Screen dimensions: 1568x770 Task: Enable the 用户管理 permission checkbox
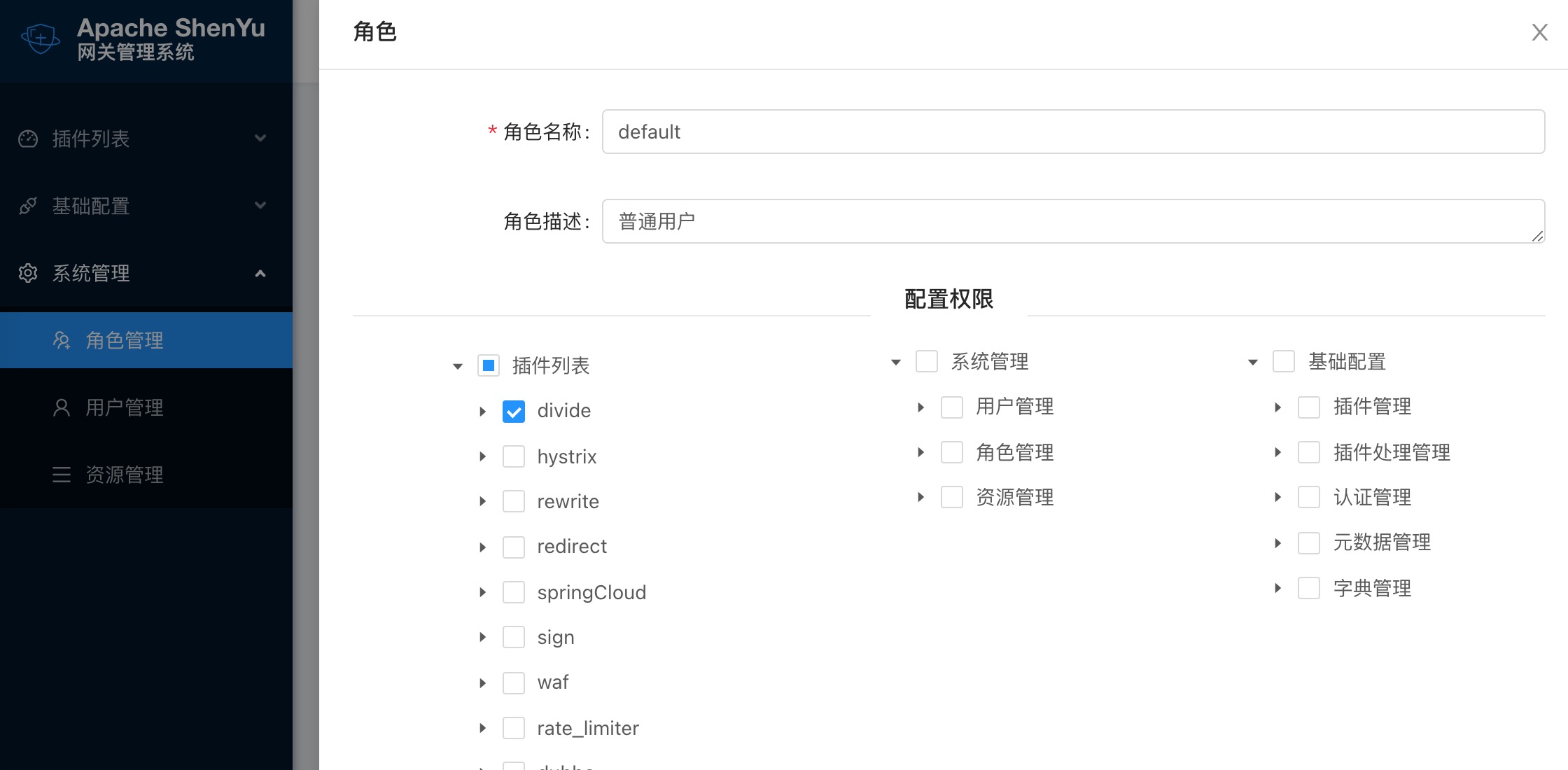pyautogui.click(x=952, y=407)
